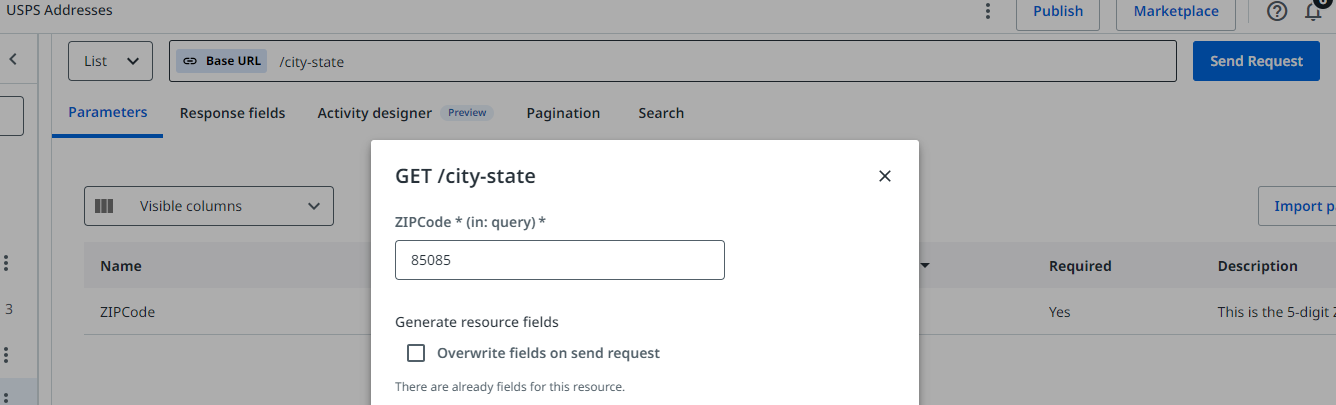1336x405 pixels.
Task: Switch to the Response fields tab
Action: 232,113
